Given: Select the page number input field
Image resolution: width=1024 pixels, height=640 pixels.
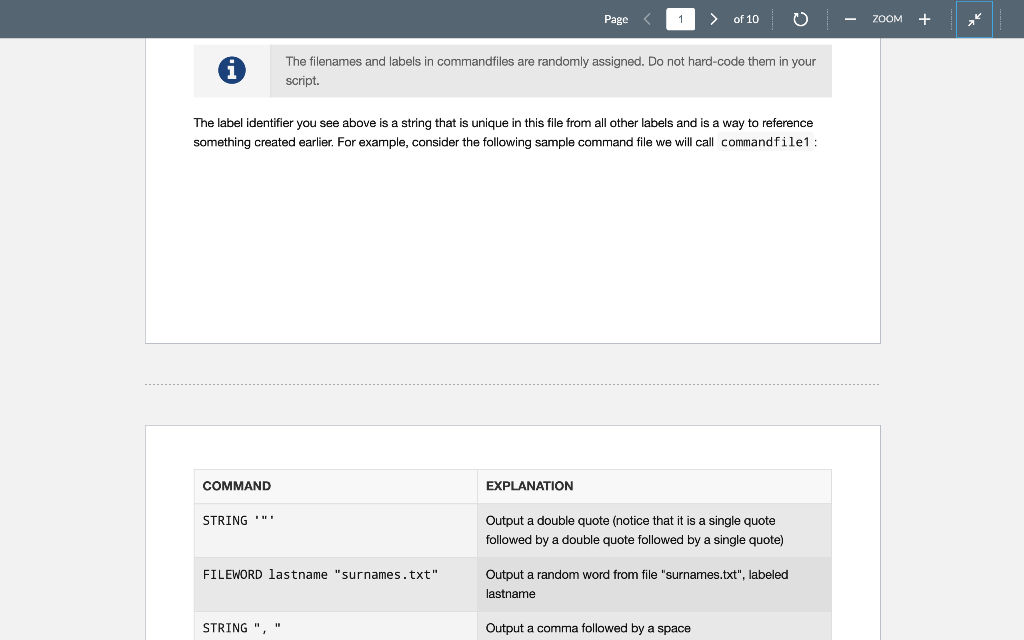Looking at the screenshot, I should tap(680, 18).
